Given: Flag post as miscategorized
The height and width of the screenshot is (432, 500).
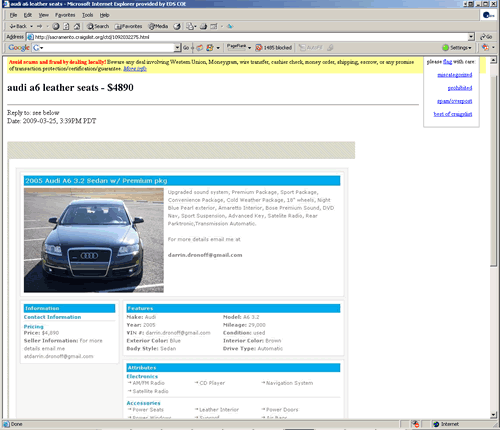Looking at the screenshot, I should (x=455, y=75).
